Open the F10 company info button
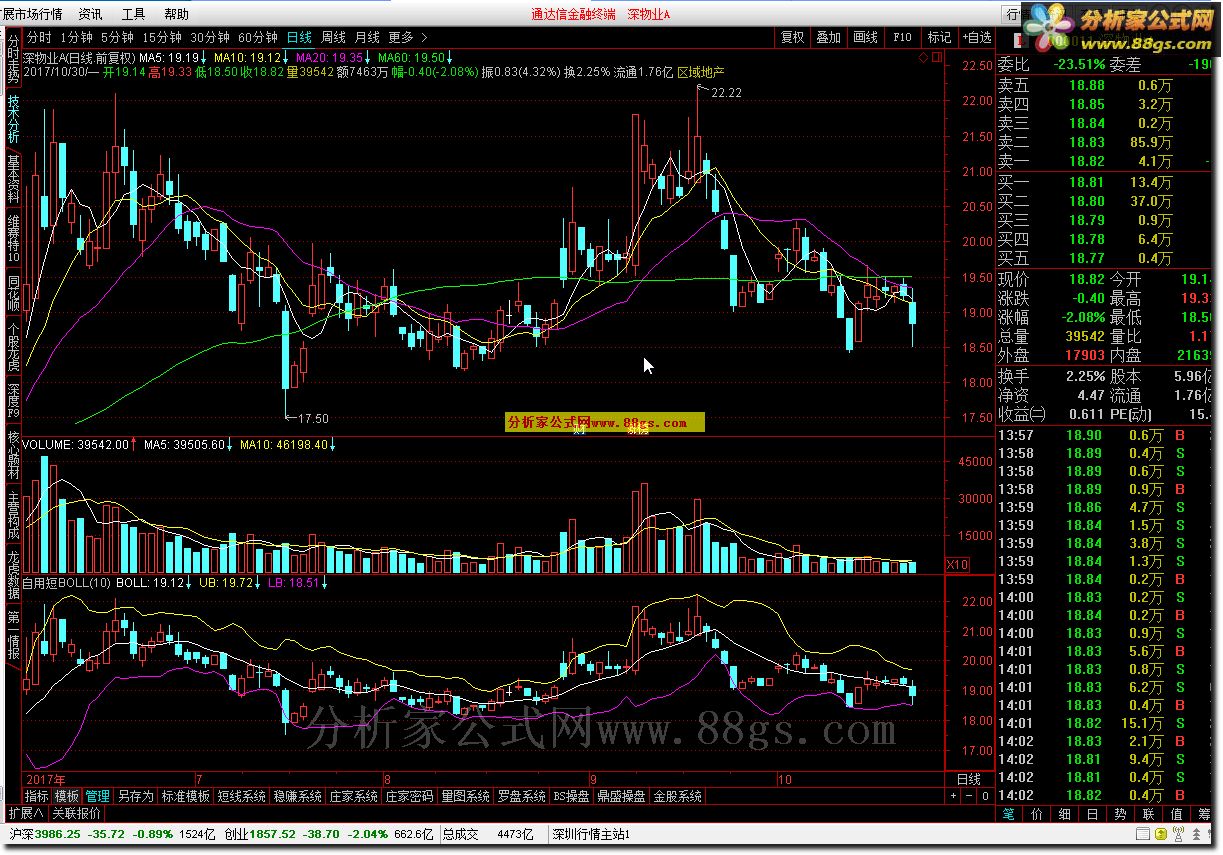The height and width of the screenshot is (855, 1223). pos(902,37)
